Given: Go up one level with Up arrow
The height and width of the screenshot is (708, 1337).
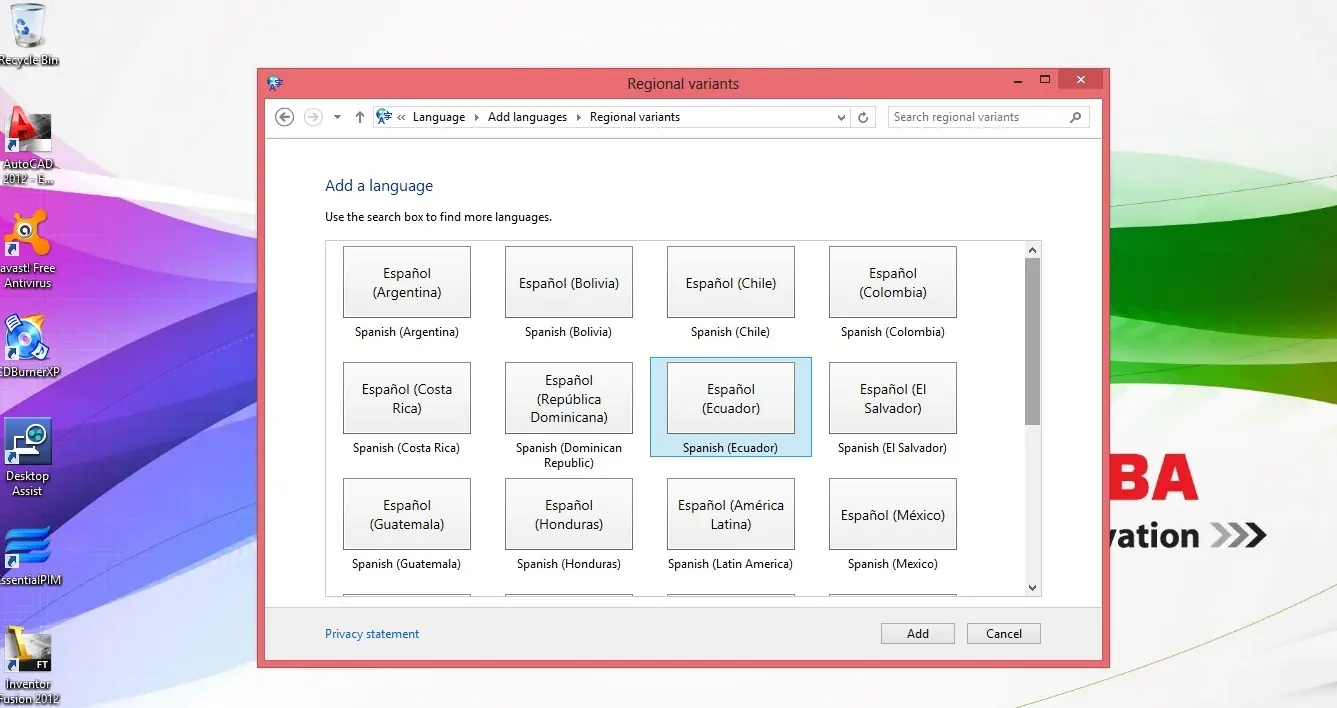Looking at the screenshot, I should point(360,117).
